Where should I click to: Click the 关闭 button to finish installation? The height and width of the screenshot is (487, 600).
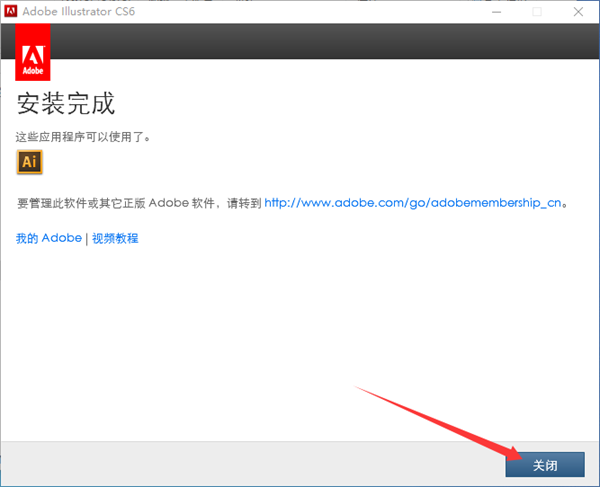pyautogui.click(x=545, y=464)
